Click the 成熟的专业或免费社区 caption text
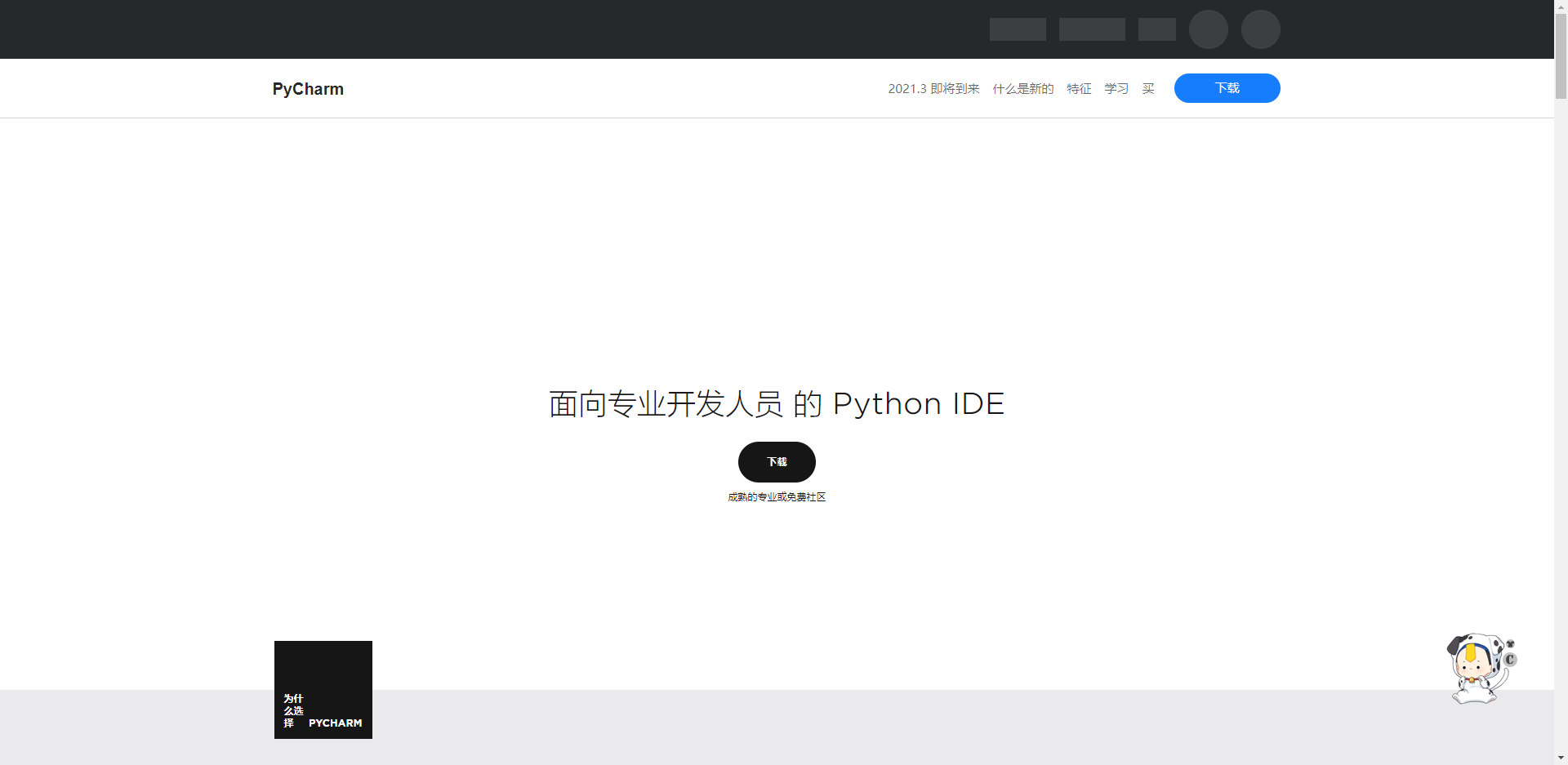This screenshot has height=765, width=1568. click(x=777, y=497)
